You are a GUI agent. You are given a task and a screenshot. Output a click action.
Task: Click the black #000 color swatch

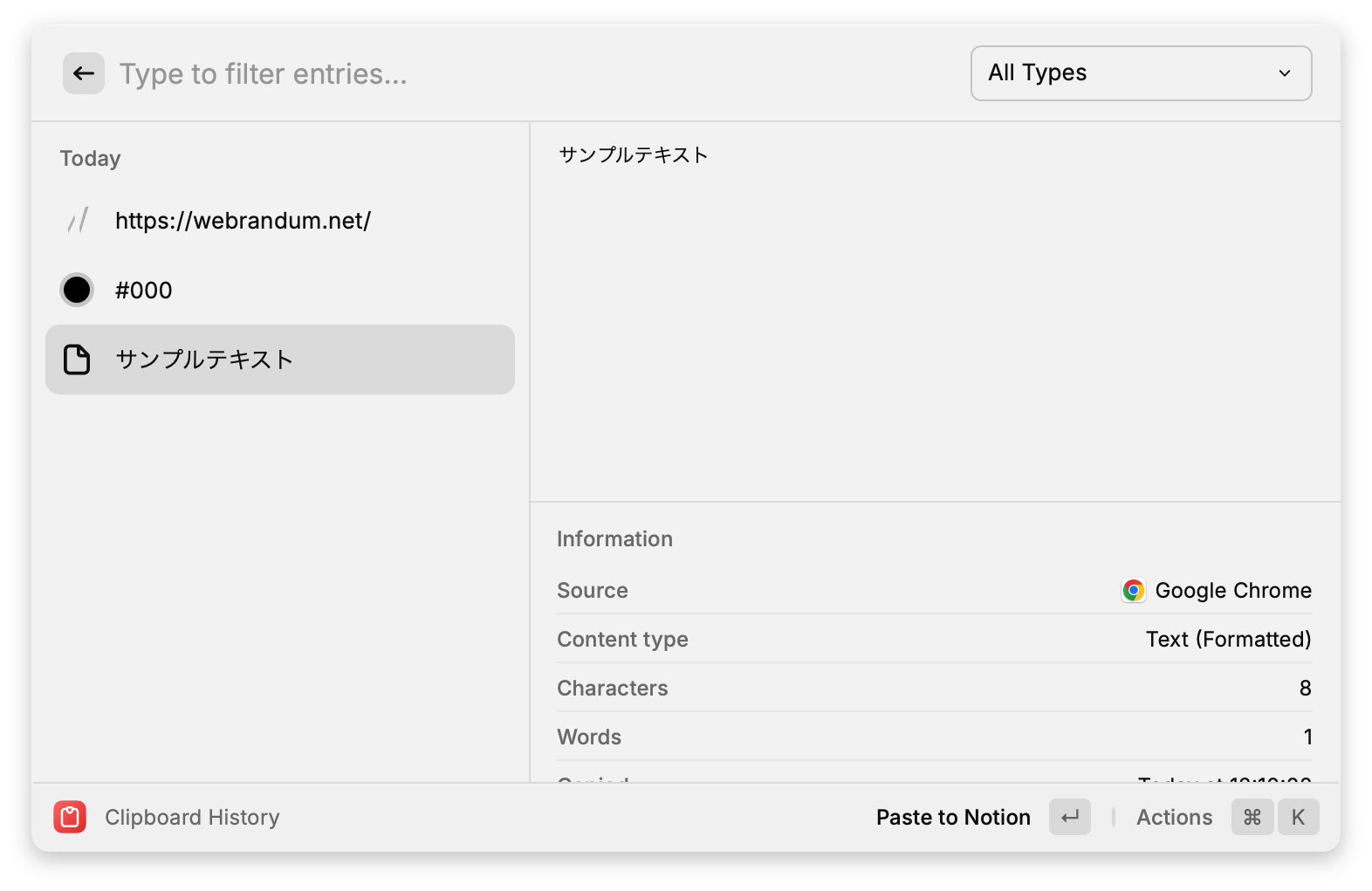tap(77, 290)
